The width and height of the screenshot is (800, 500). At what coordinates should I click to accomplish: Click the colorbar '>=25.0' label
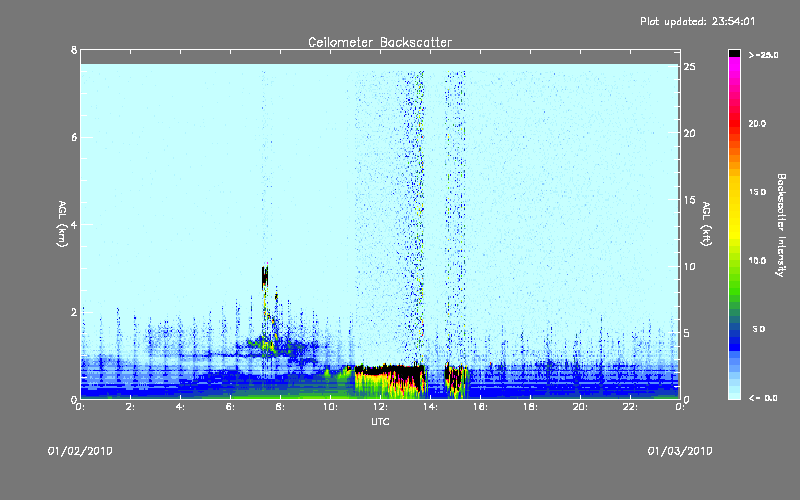click(x=763, y=55)
